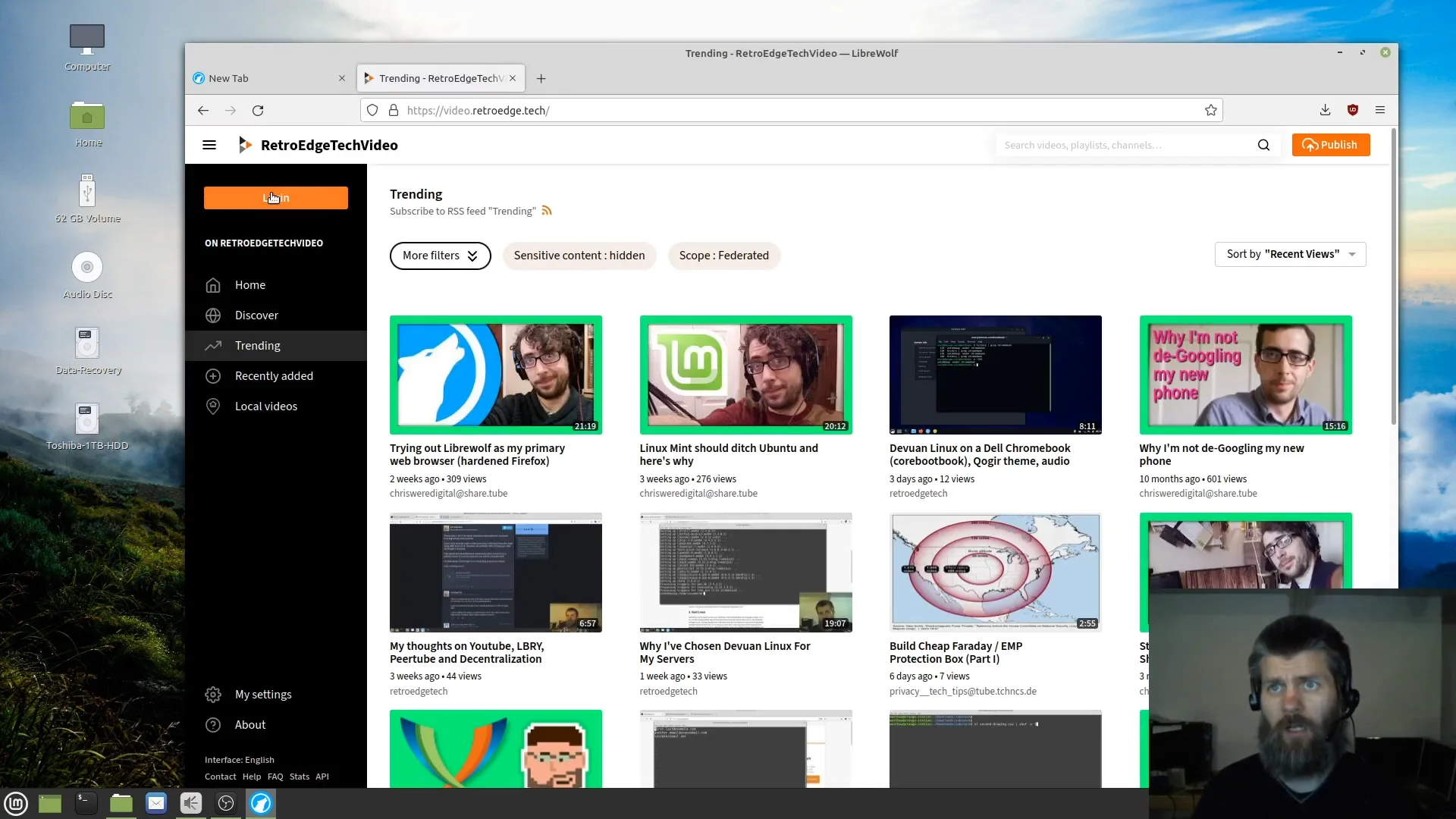Click 'Subscribe to RSS feed "Trending"' text

(463, 212)
